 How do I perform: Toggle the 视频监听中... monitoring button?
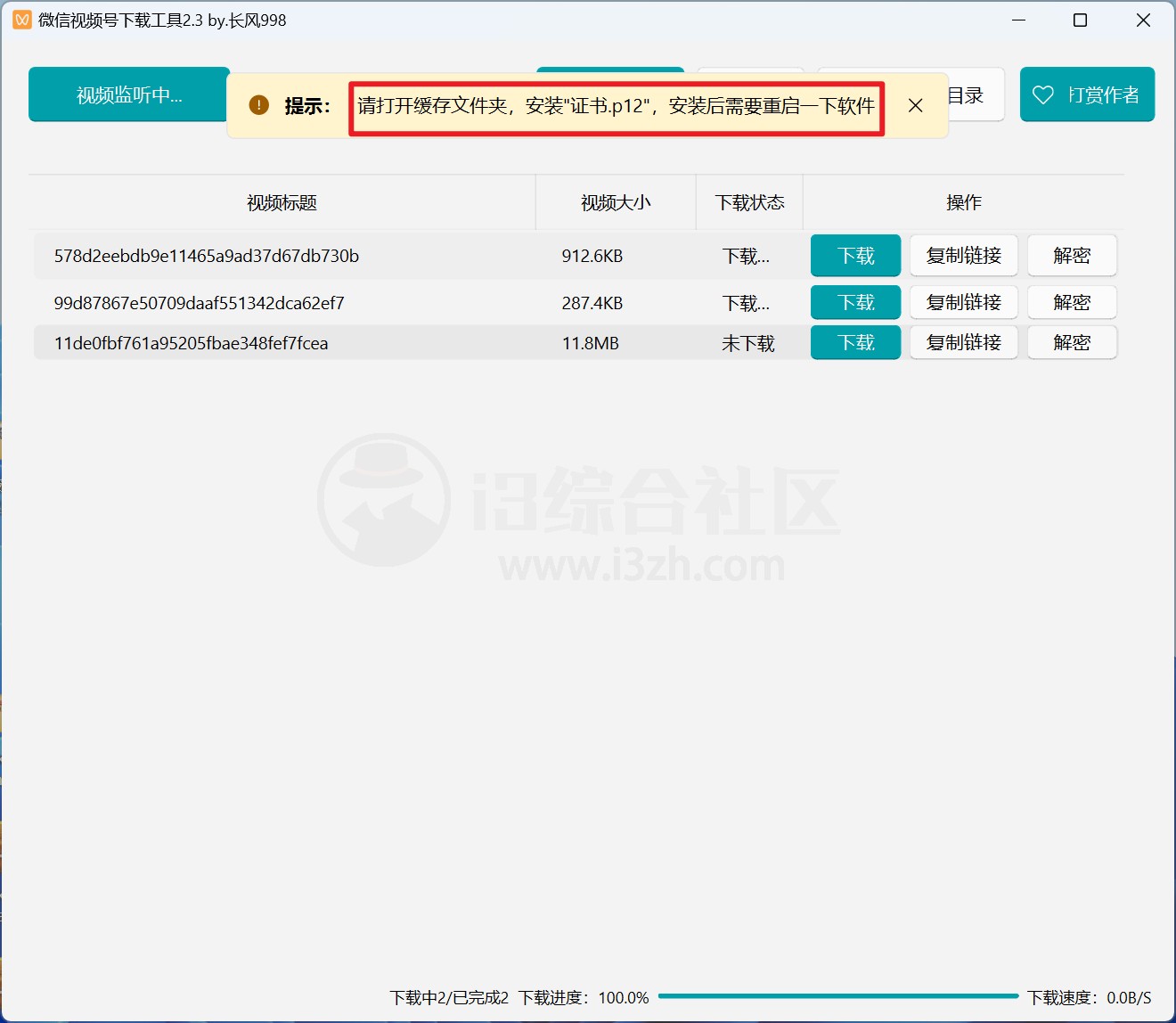[128, 94]
